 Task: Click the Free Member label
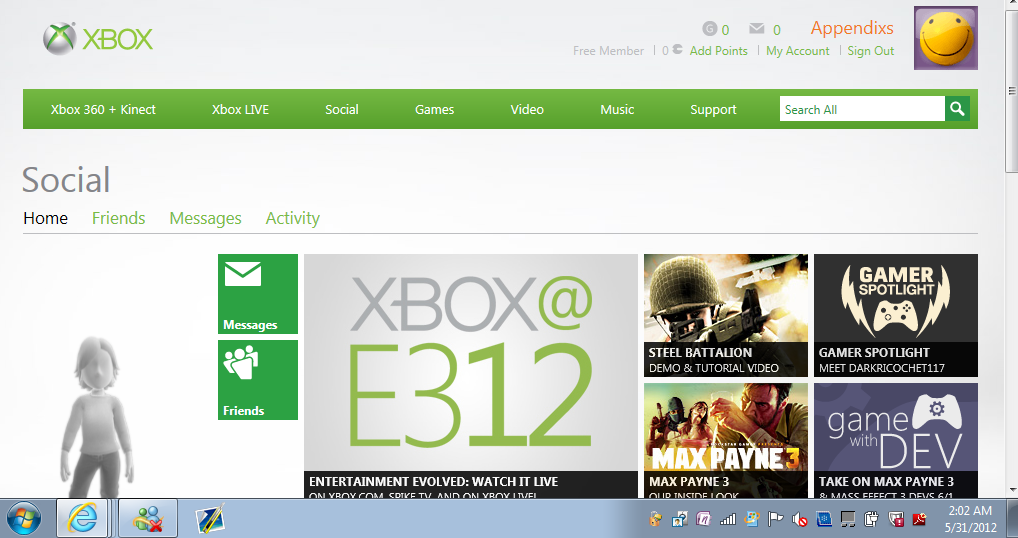tap(608, 51)
